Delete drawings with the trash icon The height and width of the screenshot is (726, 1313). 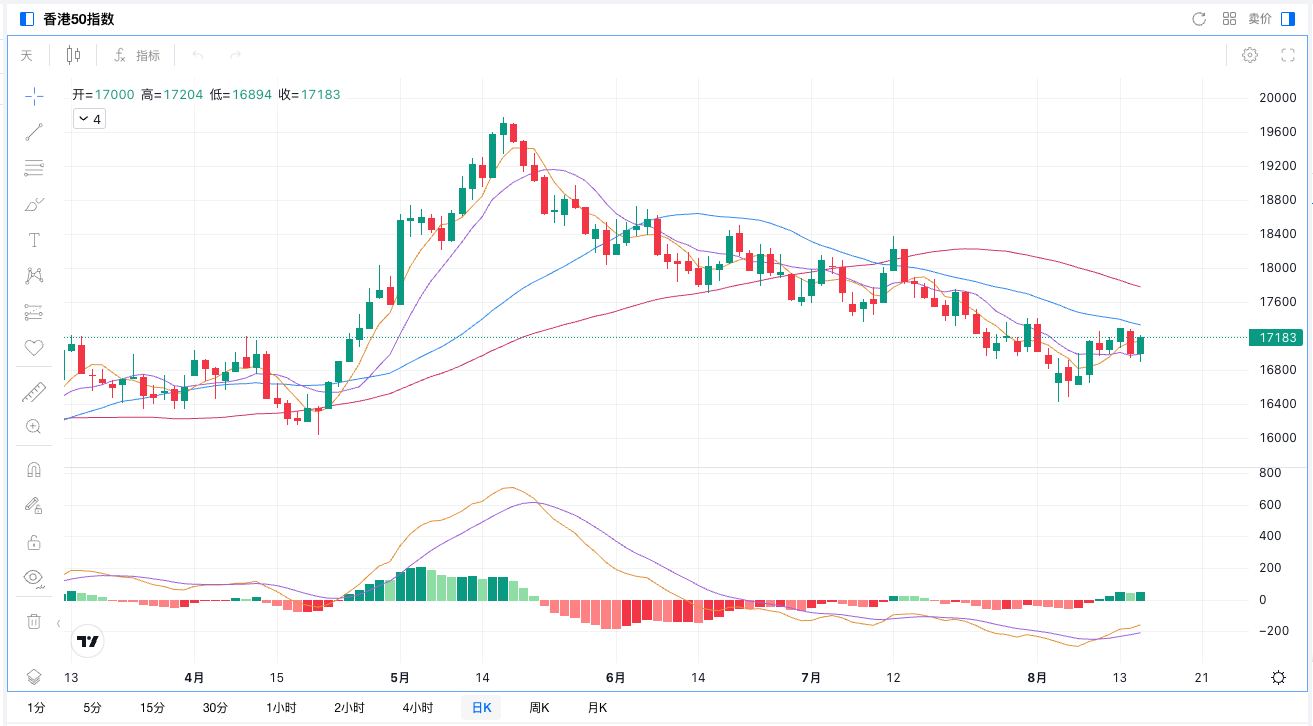34,621
